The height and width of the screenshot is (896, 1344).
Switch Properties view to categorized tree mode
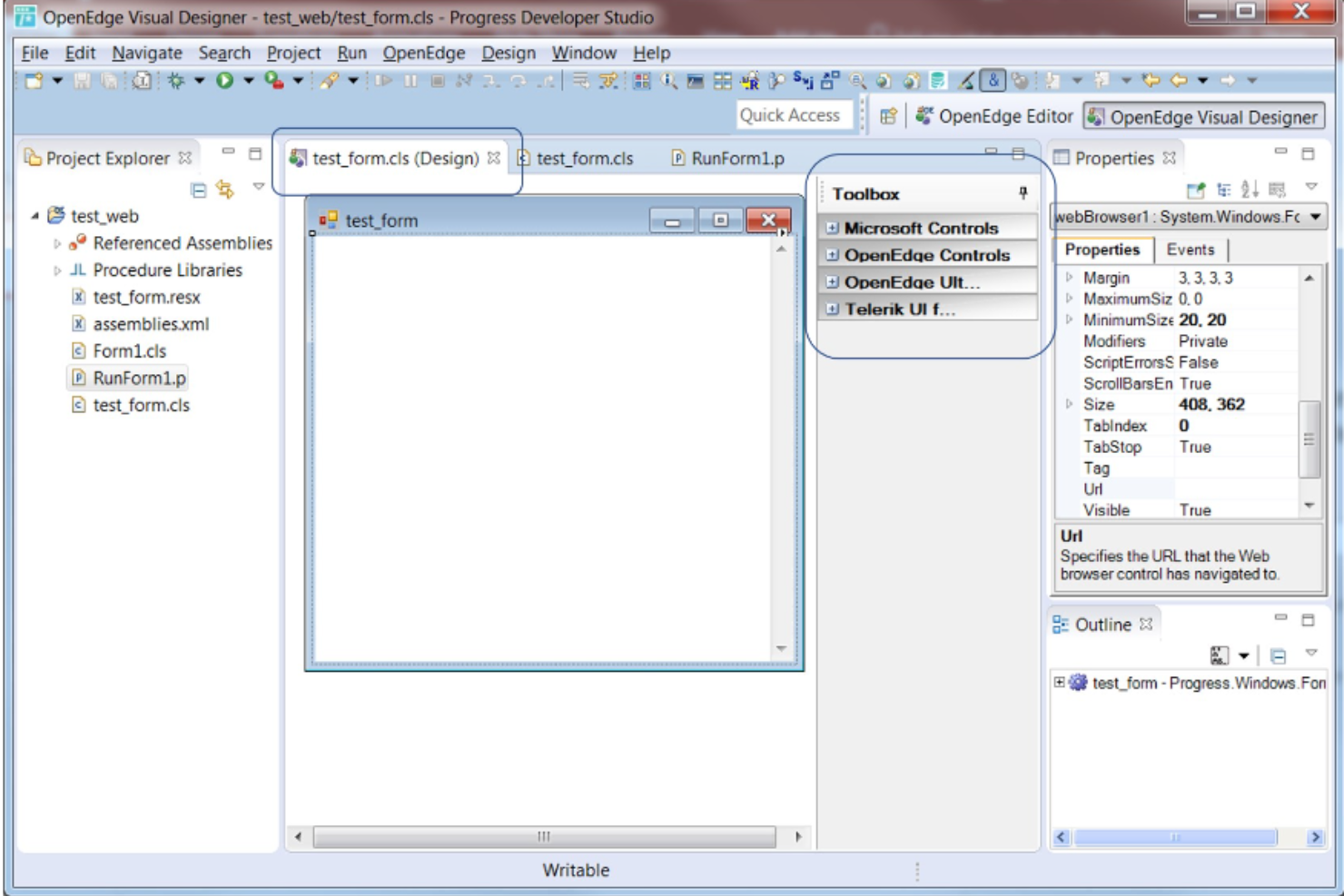[x=1224, y=189]
